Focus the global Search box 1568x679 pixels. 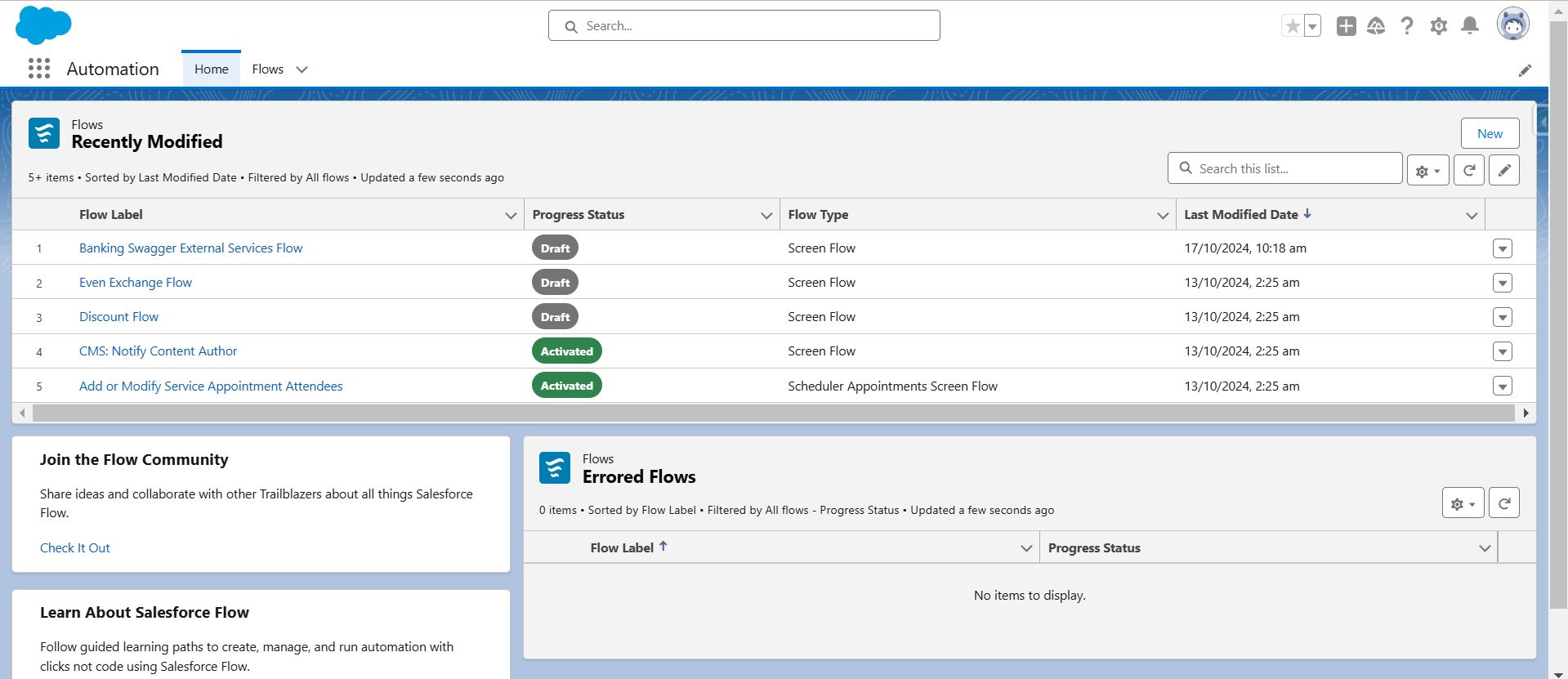[744, 25]
